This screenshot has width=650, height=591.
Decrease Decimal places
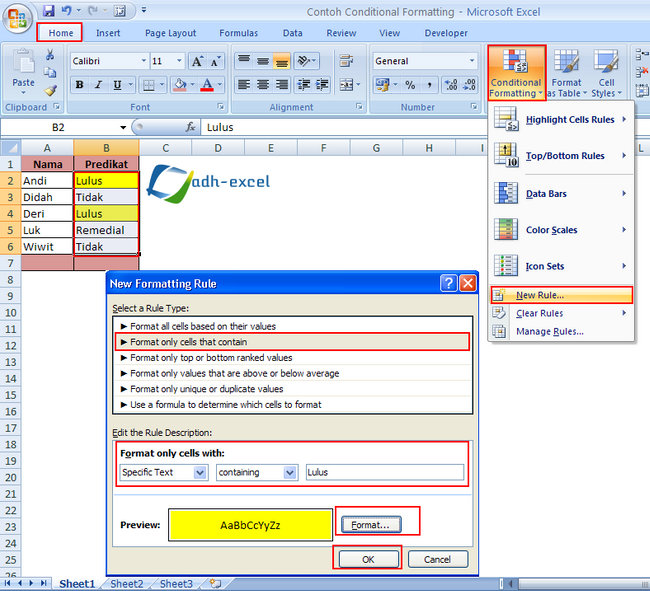(469, 85)
